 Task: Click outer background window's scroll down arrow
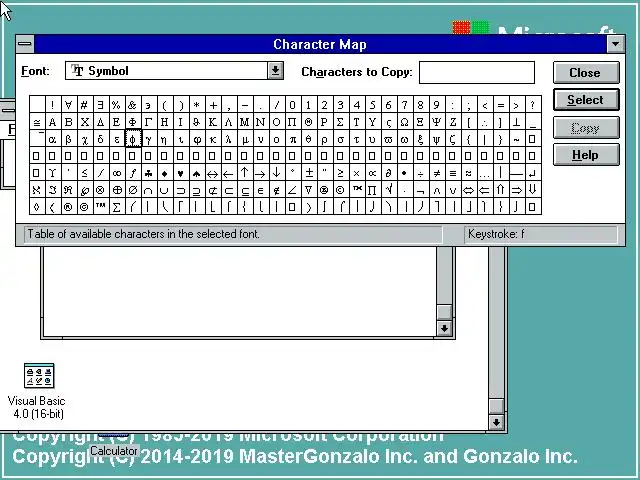496,422
